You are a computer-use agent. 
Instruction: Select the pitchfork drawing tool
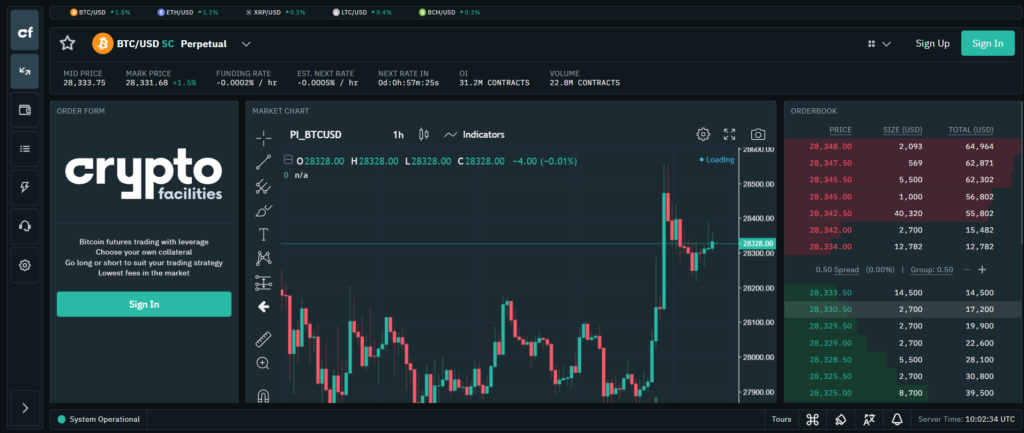pos(263,187)
